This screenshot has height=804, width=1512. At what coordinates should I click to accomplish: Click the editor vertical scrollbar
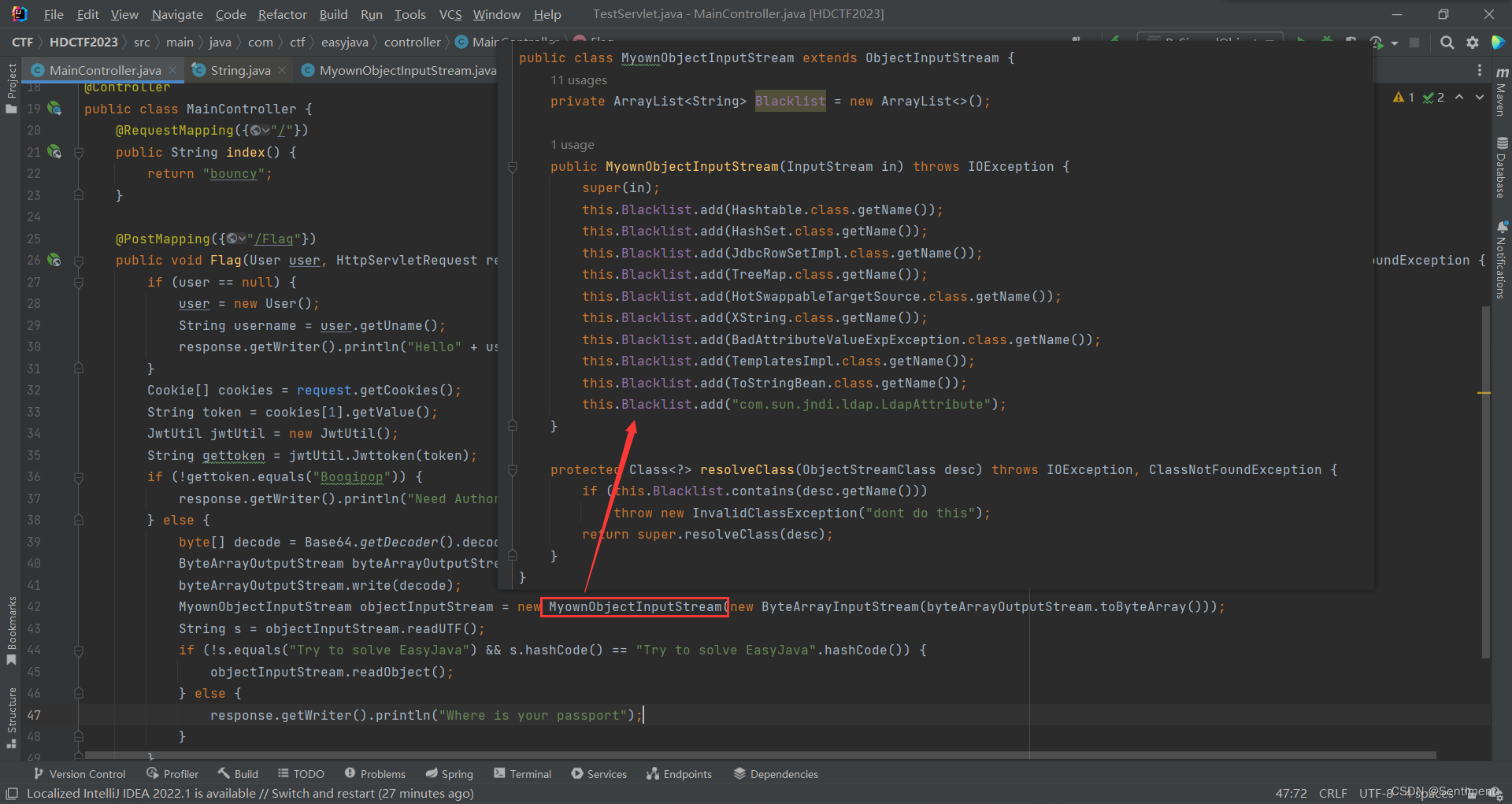click(x=1486, y=482)
